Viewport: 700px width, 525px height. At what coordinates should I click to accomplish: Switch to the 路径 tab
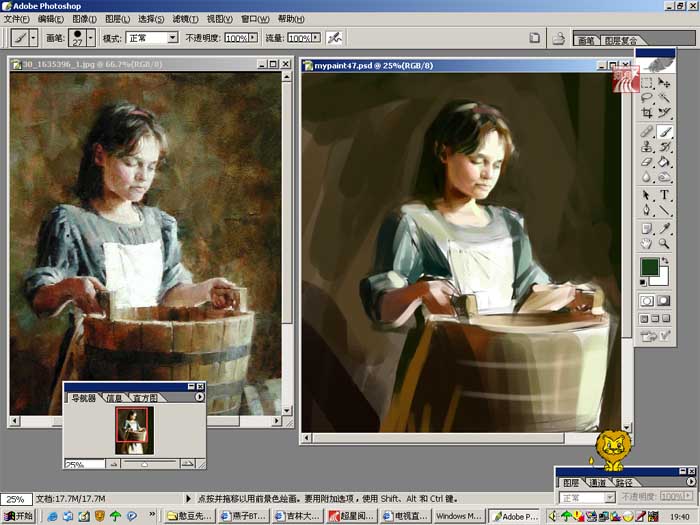coord(624,483)
